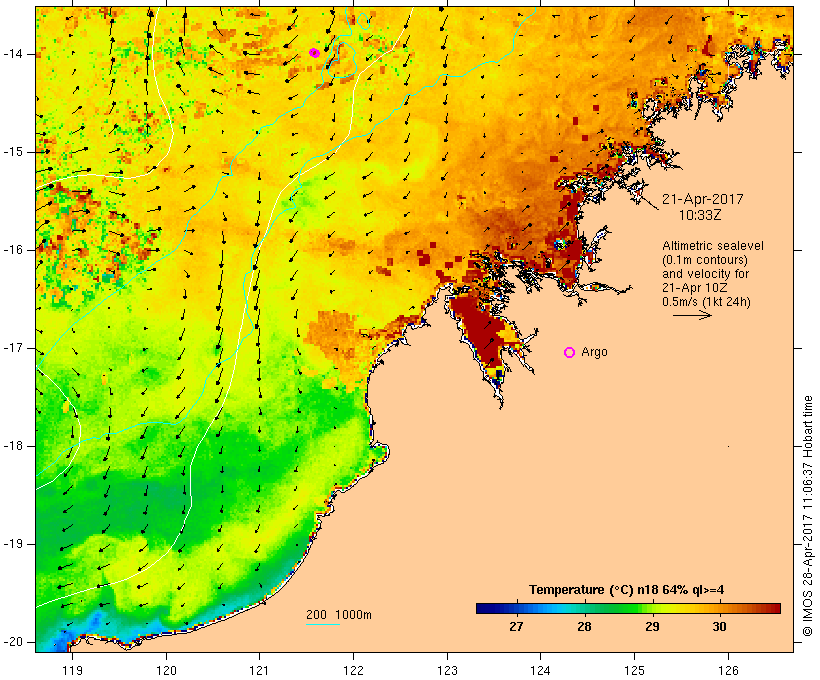Image resolution: width=820 pixels, height=680 pixels.
Task: Click the latitude axis label '-19'
Action: [12, 544]
